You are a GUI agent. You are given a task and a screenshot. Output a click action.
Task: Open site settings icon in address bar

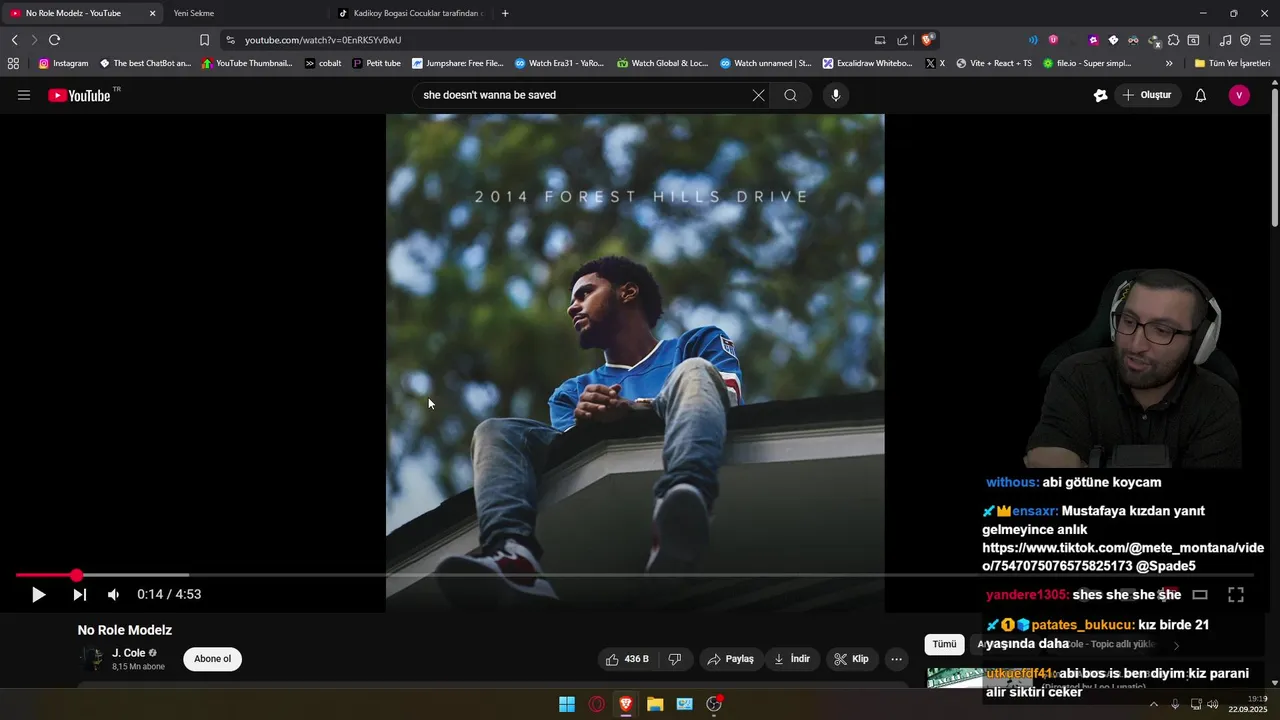pyautogui.click(x=230, y=40)
